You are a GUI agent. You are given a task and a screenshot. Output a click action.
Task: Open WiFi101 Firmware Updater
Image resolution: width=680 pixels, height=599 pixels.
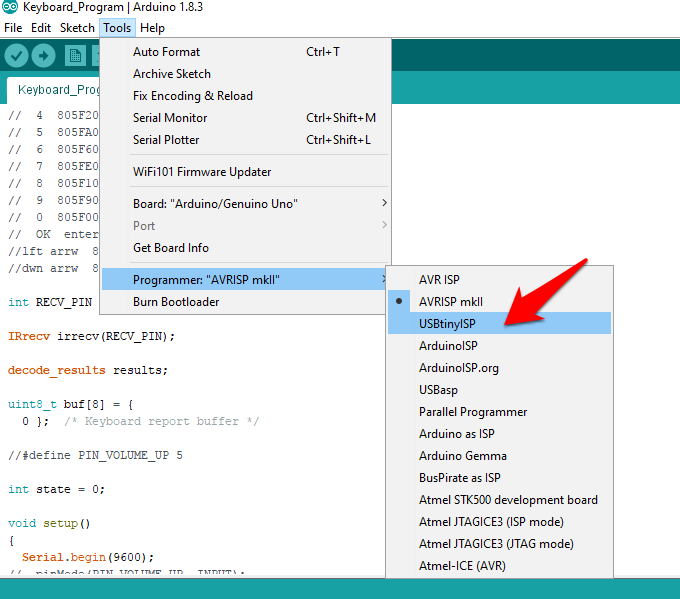click(x=245, y=172)
